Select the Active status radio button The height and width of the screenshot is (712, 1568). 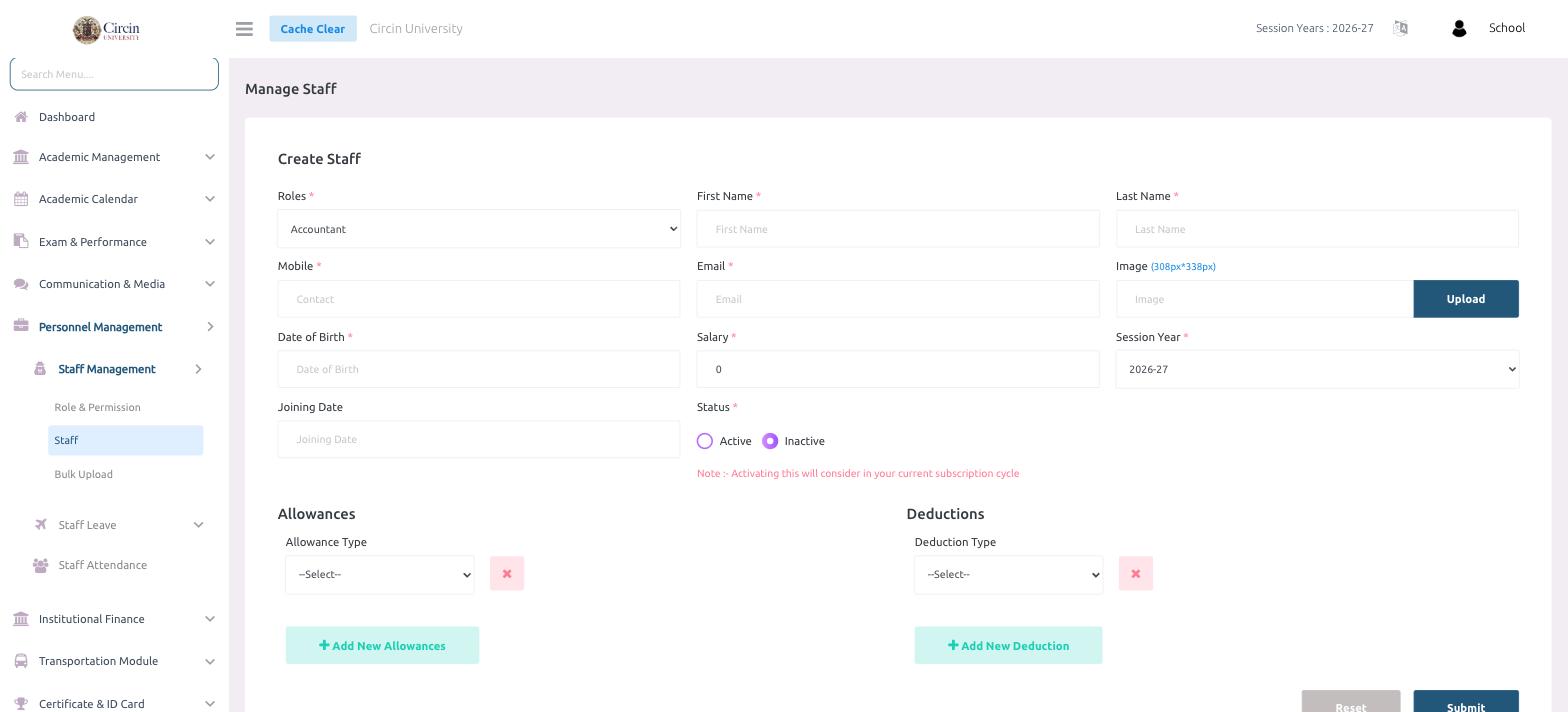pos(705,441)
